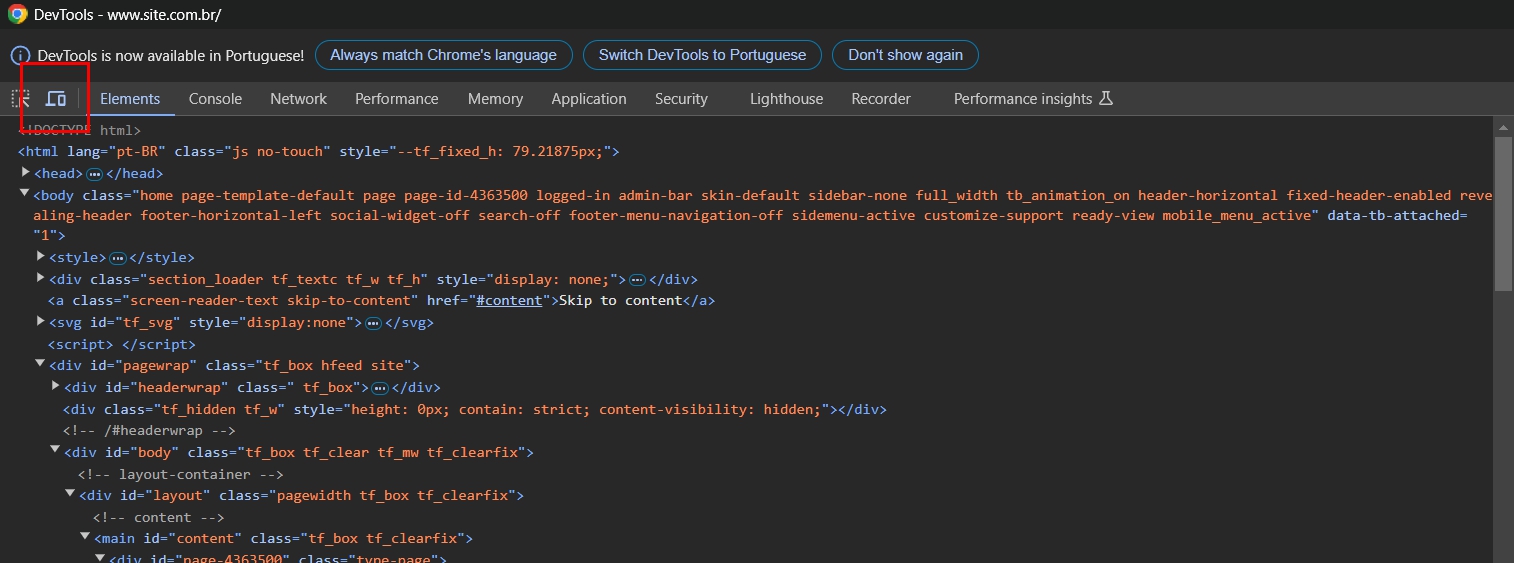Toggle the device toolbar icon
This screenshot has width=1514, height=563.
click(x=56, y=99)
